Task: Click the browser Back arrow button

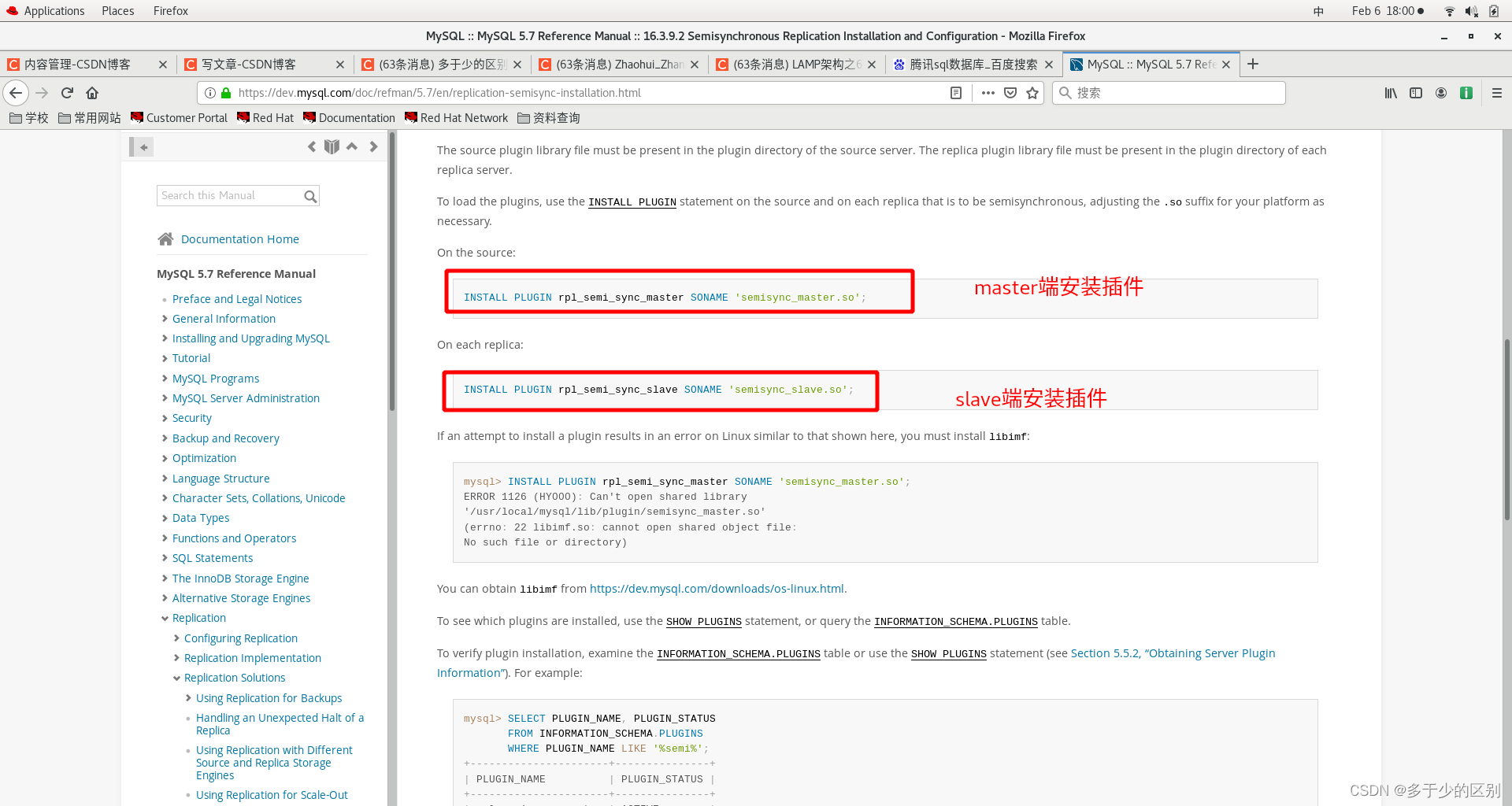Action: coord(16,93)
